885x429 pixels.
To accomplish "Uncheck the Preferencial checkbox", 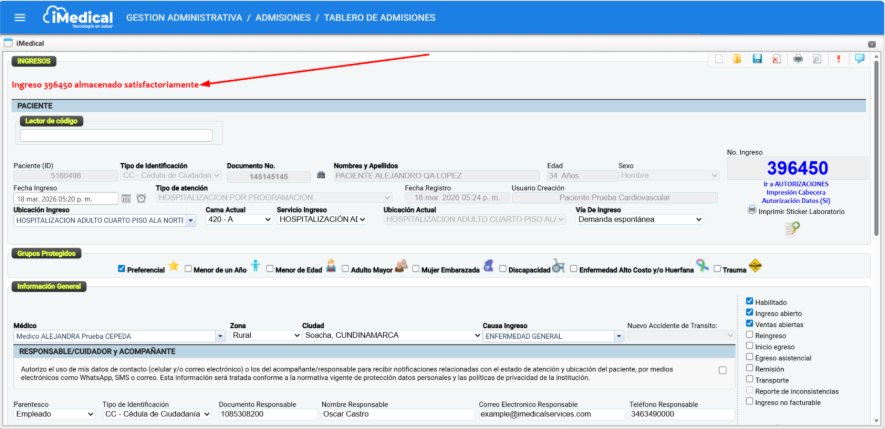I will pyautogui.click(x=122, y=268).
